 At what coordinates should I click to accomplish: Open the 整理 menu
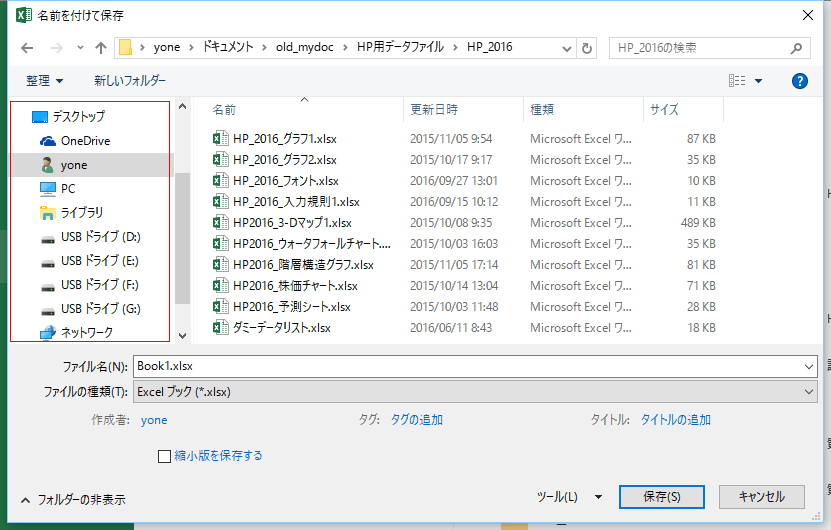click(x=45, y=81)
